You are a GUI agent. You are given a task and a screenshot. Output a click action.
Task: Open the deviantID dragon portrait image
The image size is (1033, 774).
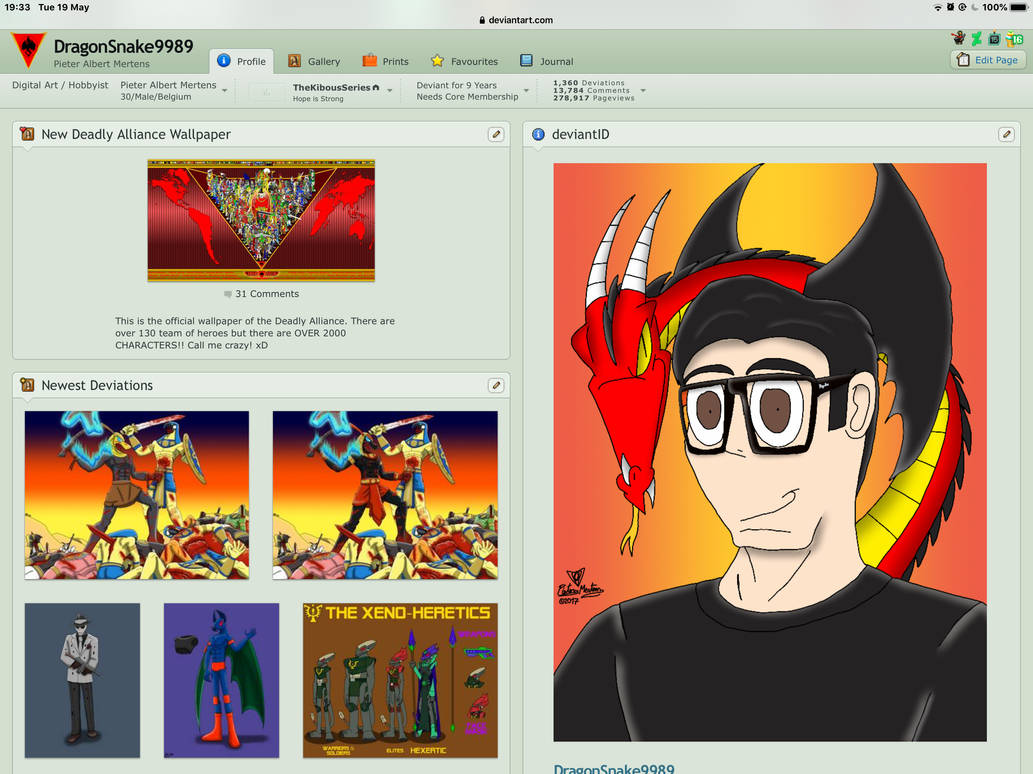click(x=770, y=452)
